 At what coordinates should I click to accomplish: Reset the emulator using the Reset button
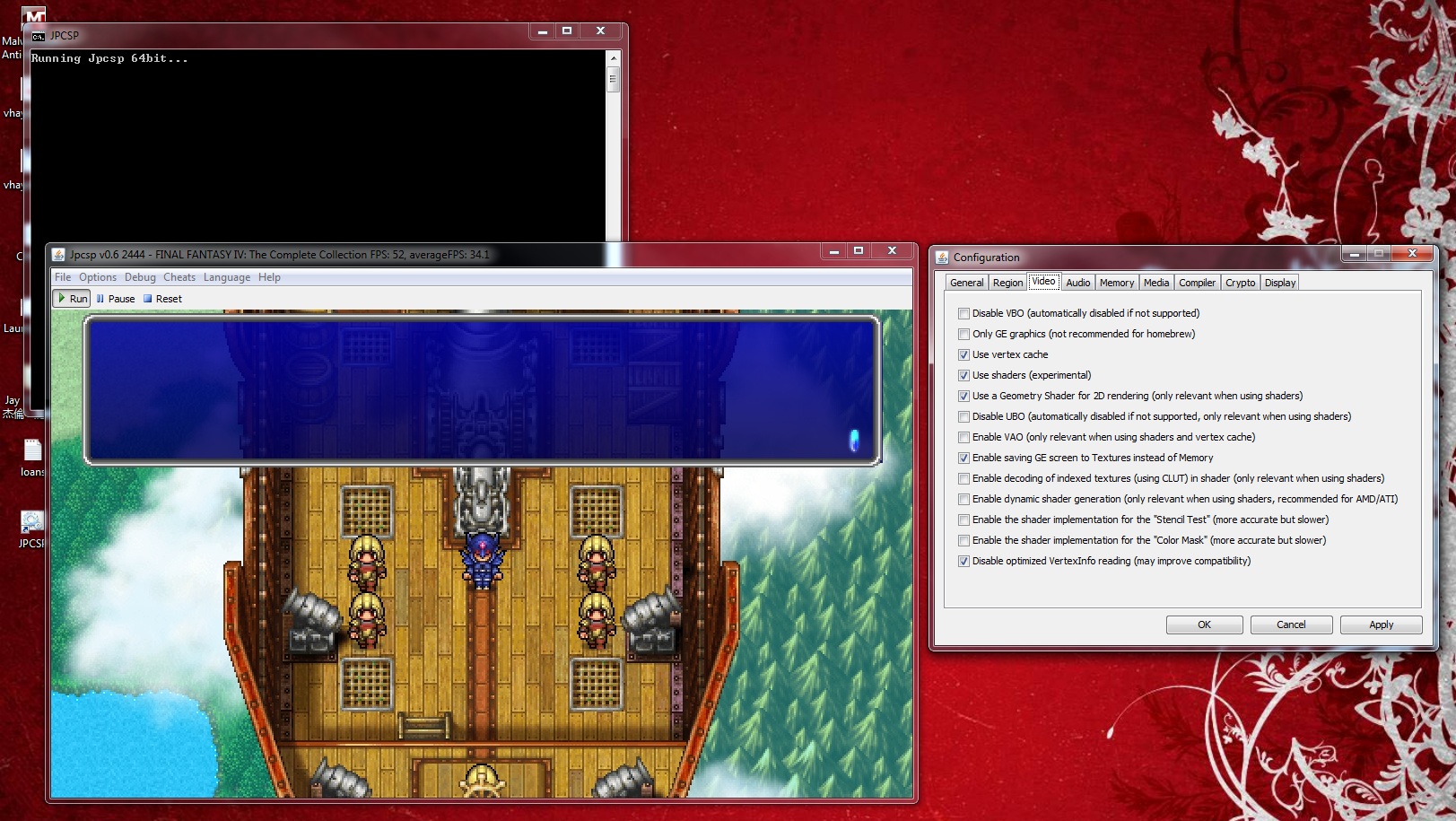coord(162,299)
